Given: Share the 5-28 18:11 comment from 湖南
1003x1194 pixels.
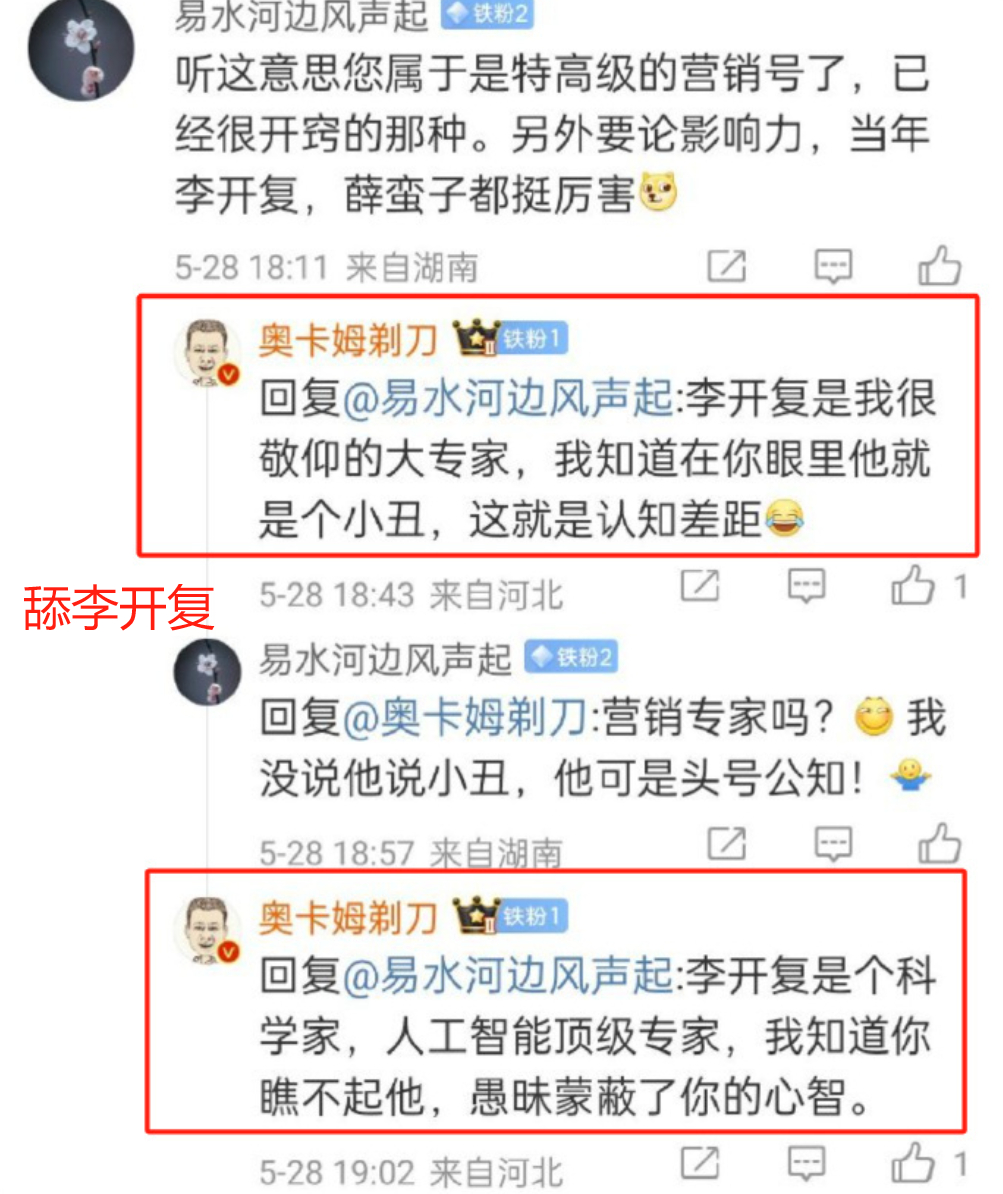Looking at the screenshot, I should [x=727, y=267].
